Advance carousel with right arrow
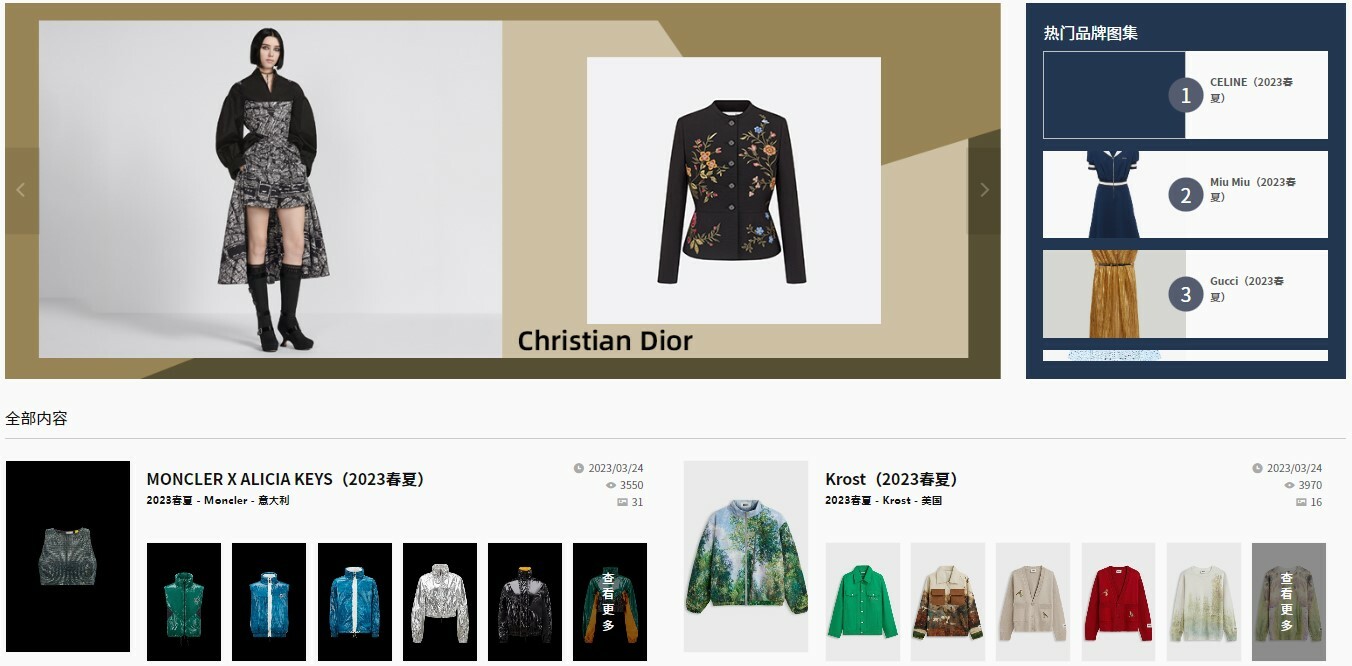 [984, 190]
